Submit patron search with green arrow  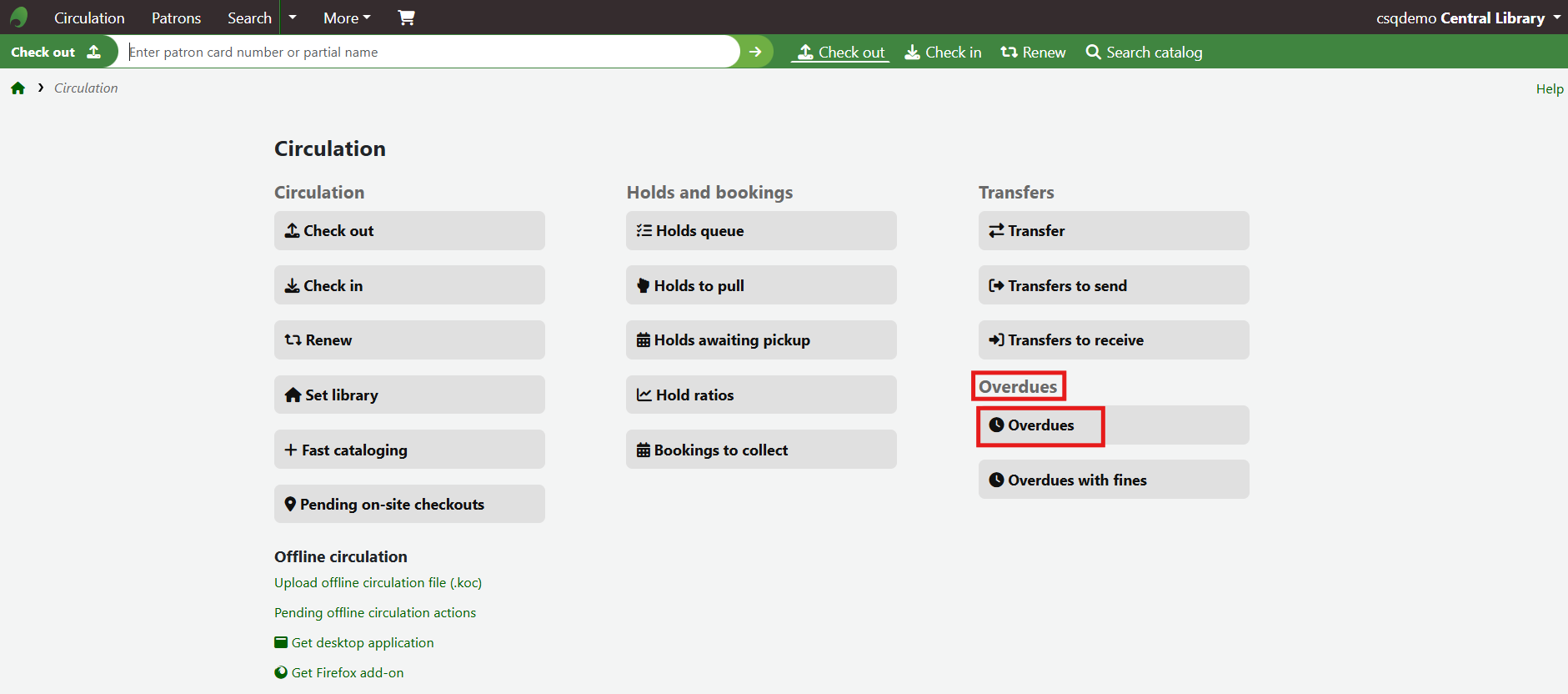[755, 52]
